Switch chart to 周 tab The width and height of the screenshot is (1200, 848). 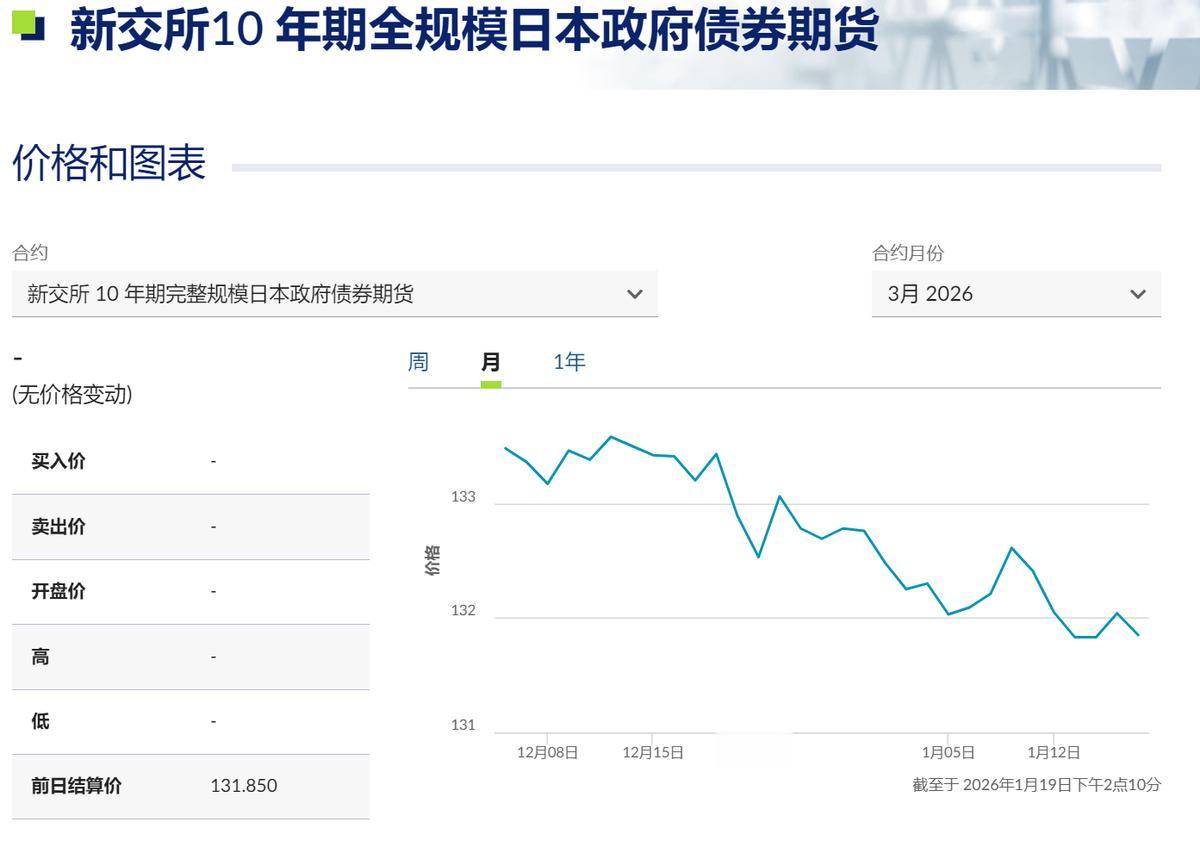(418, 362)
